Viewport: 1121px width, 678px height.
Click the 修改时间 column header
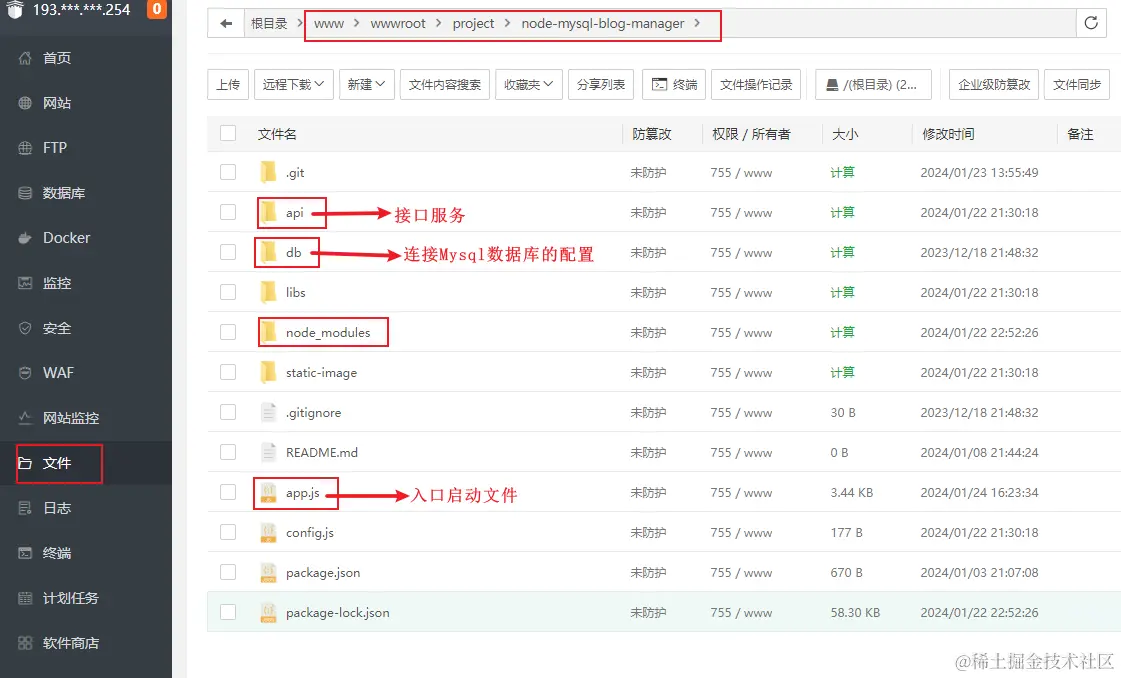click(x=948, y=134)
